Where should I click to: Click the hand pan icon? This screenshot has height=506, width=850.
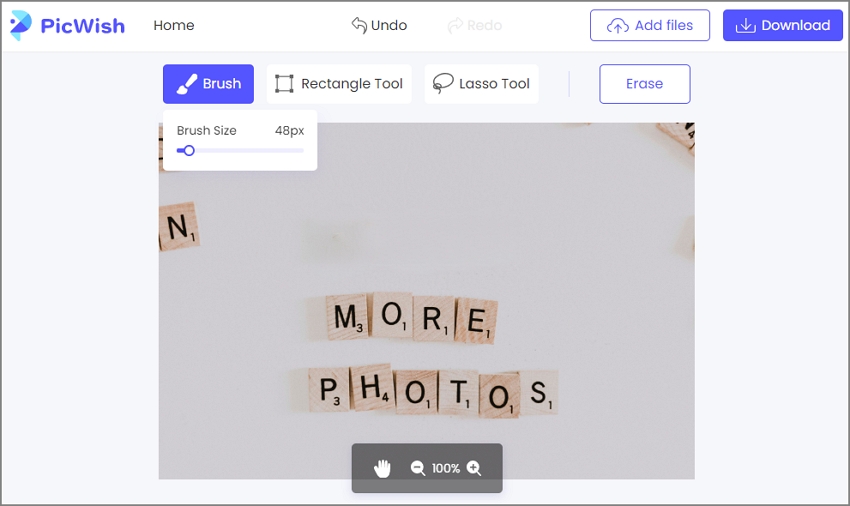[382, 468]
